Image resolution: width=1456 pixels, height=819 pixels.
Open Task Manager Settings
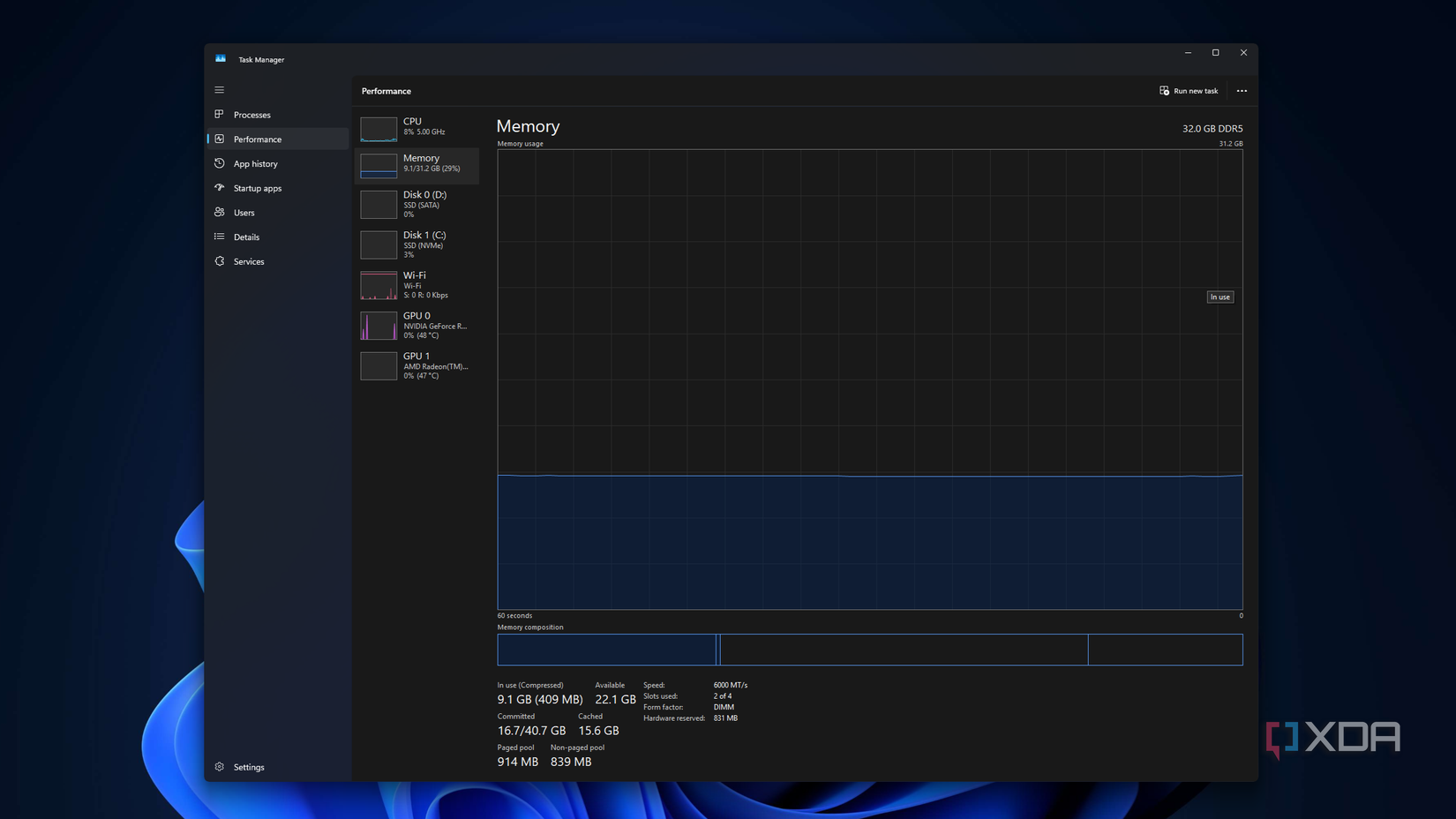pos(249,768)
